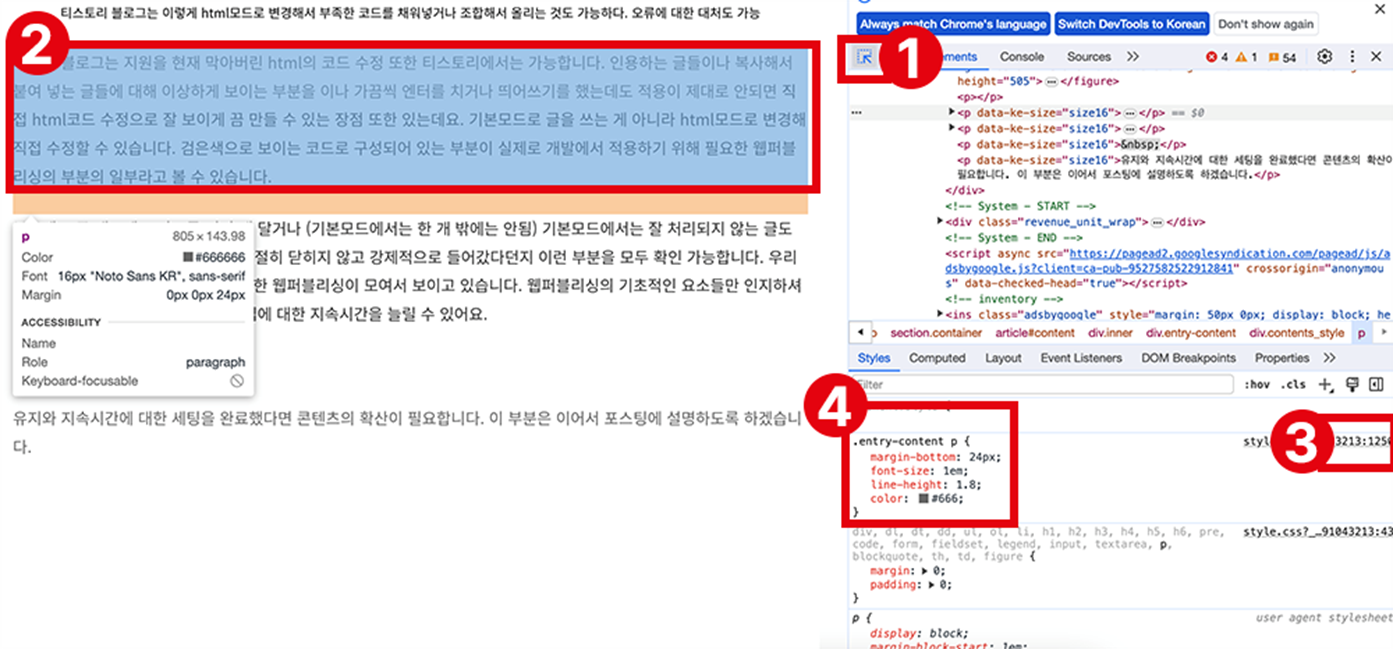Screen dimensions: 1393x649
Task: Switch to the Computed tab
Action: pos(937,358)
